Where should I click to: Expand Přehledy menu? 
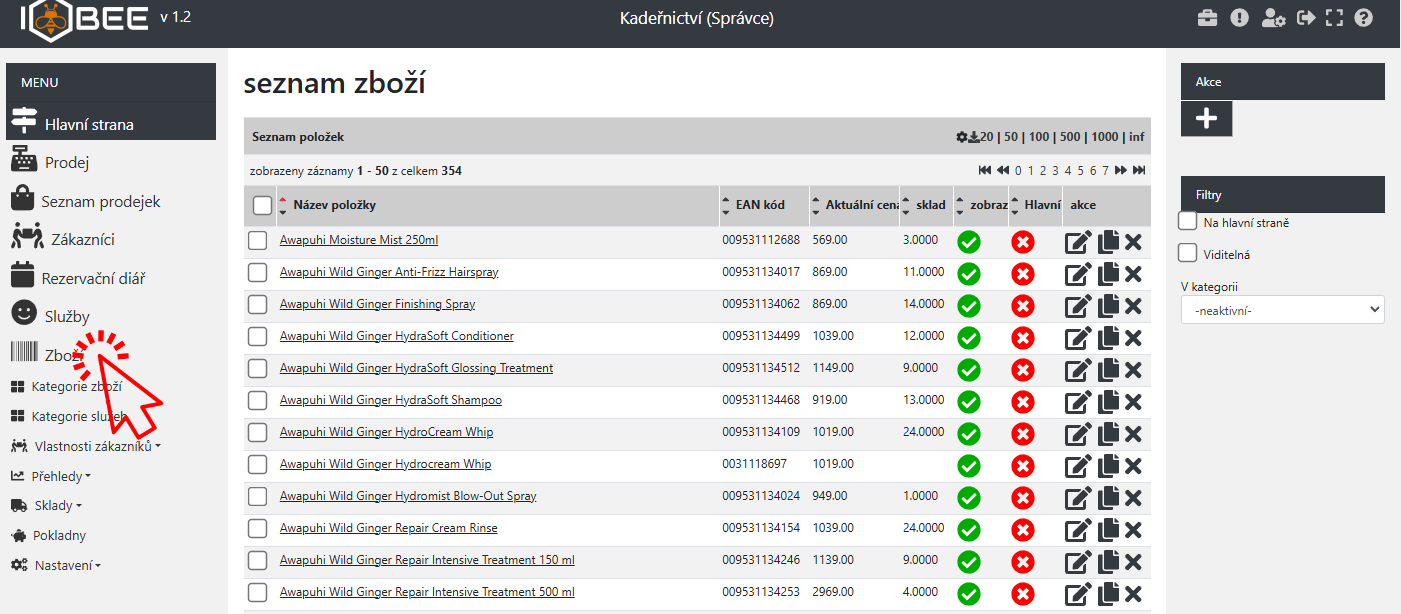pos(51,476)
